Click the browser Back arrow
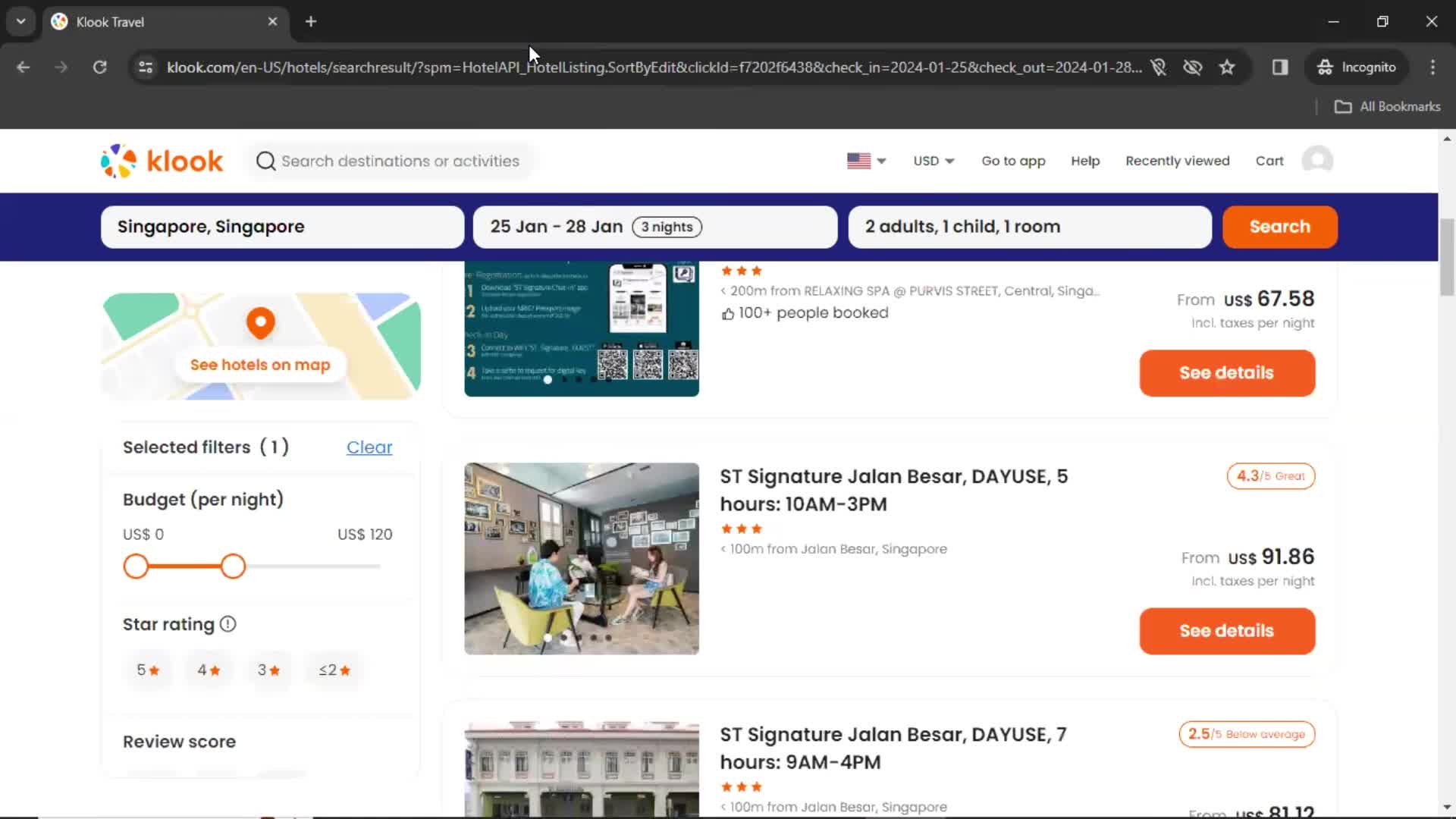Image resolution: width=1456 pixels, height=819 pixels. coord(24,67)
